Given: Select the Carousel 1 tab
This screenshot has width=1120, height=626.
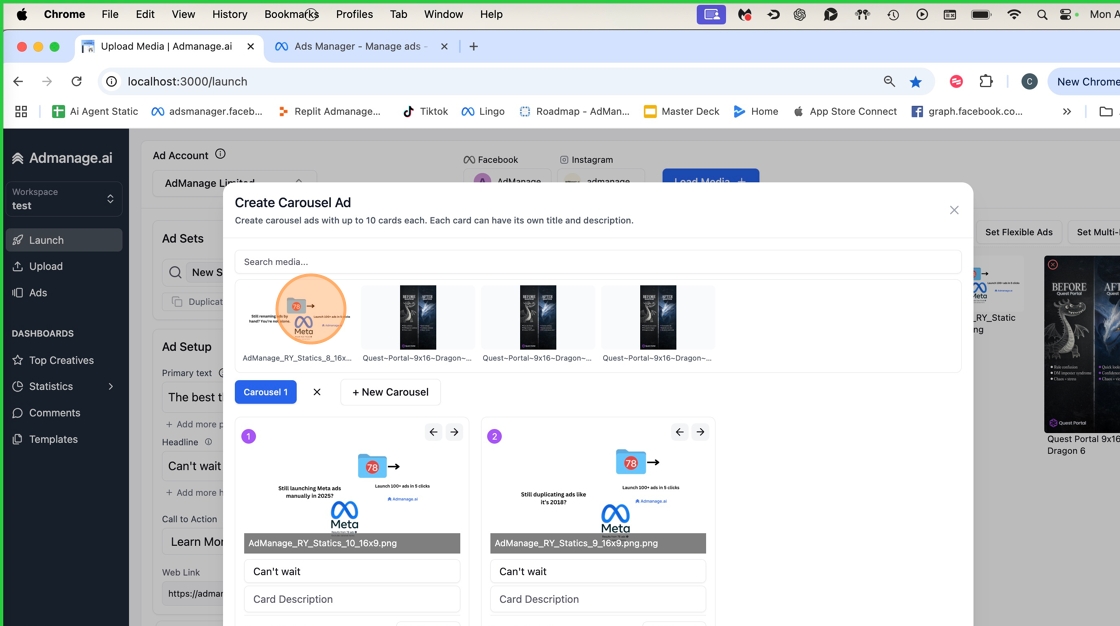Looking at the screenshot, I should (x=266, y=392).
